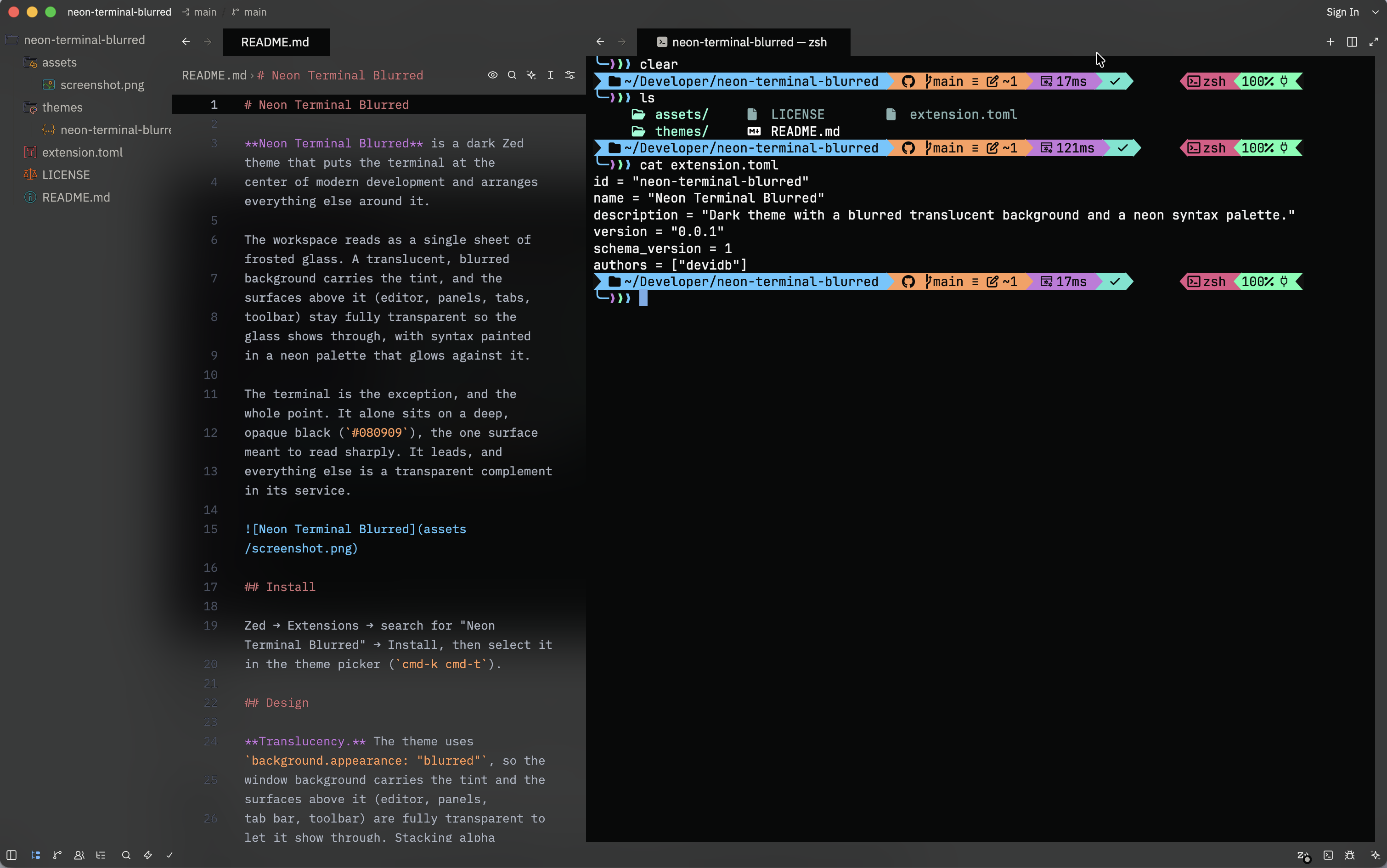Open the Outline Panel icon
Screen dimensions: 1387x868
pos(101,855)
